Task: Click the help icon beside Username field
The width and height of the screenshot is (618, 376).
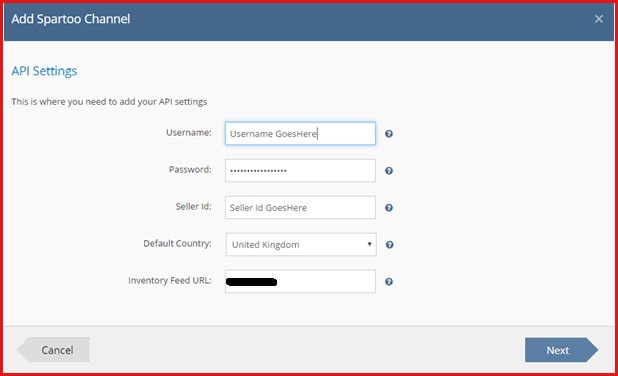Action: (x=389, y=134)
